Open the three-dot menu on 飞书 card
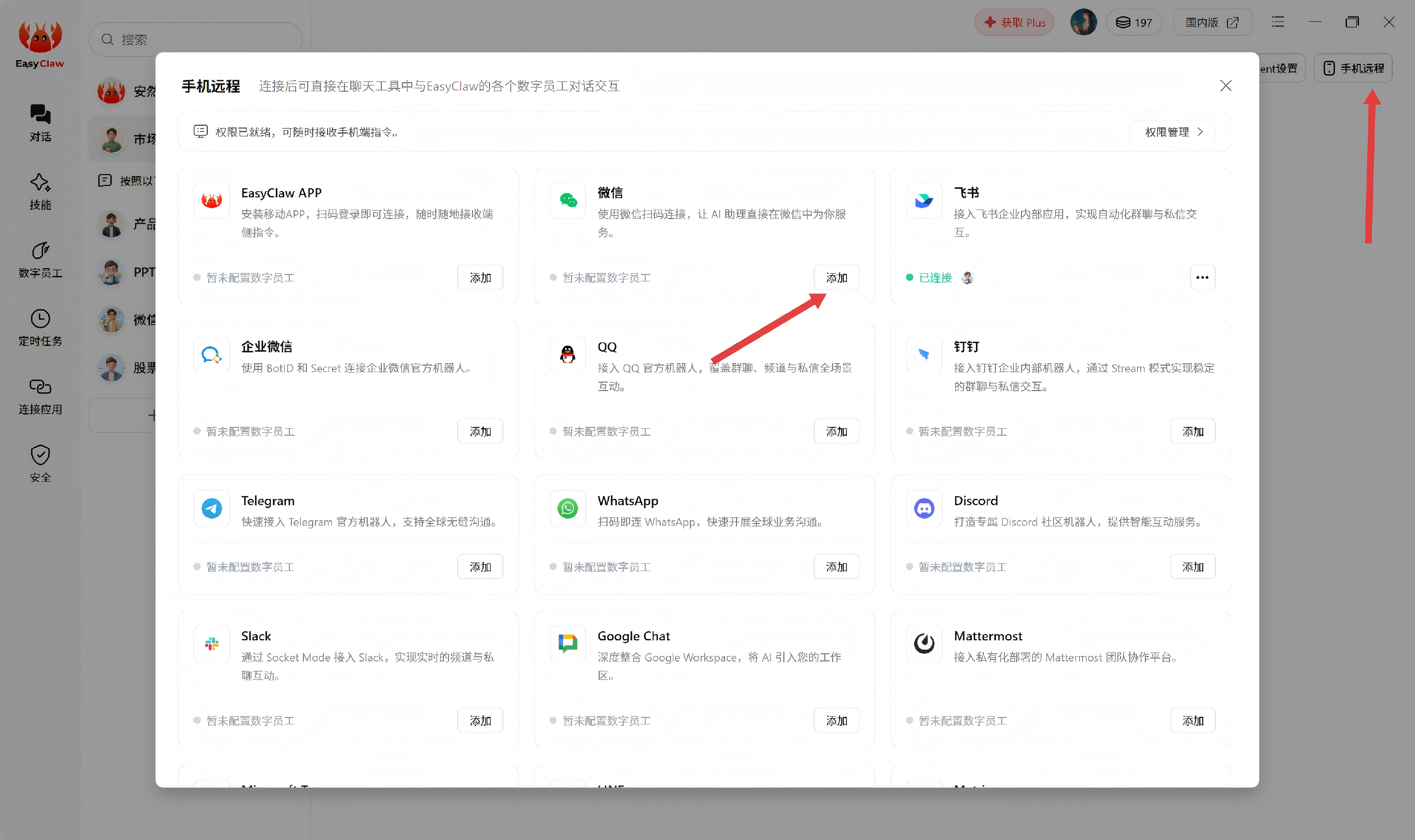The image size is (1415, 840). pos(1202,277)
